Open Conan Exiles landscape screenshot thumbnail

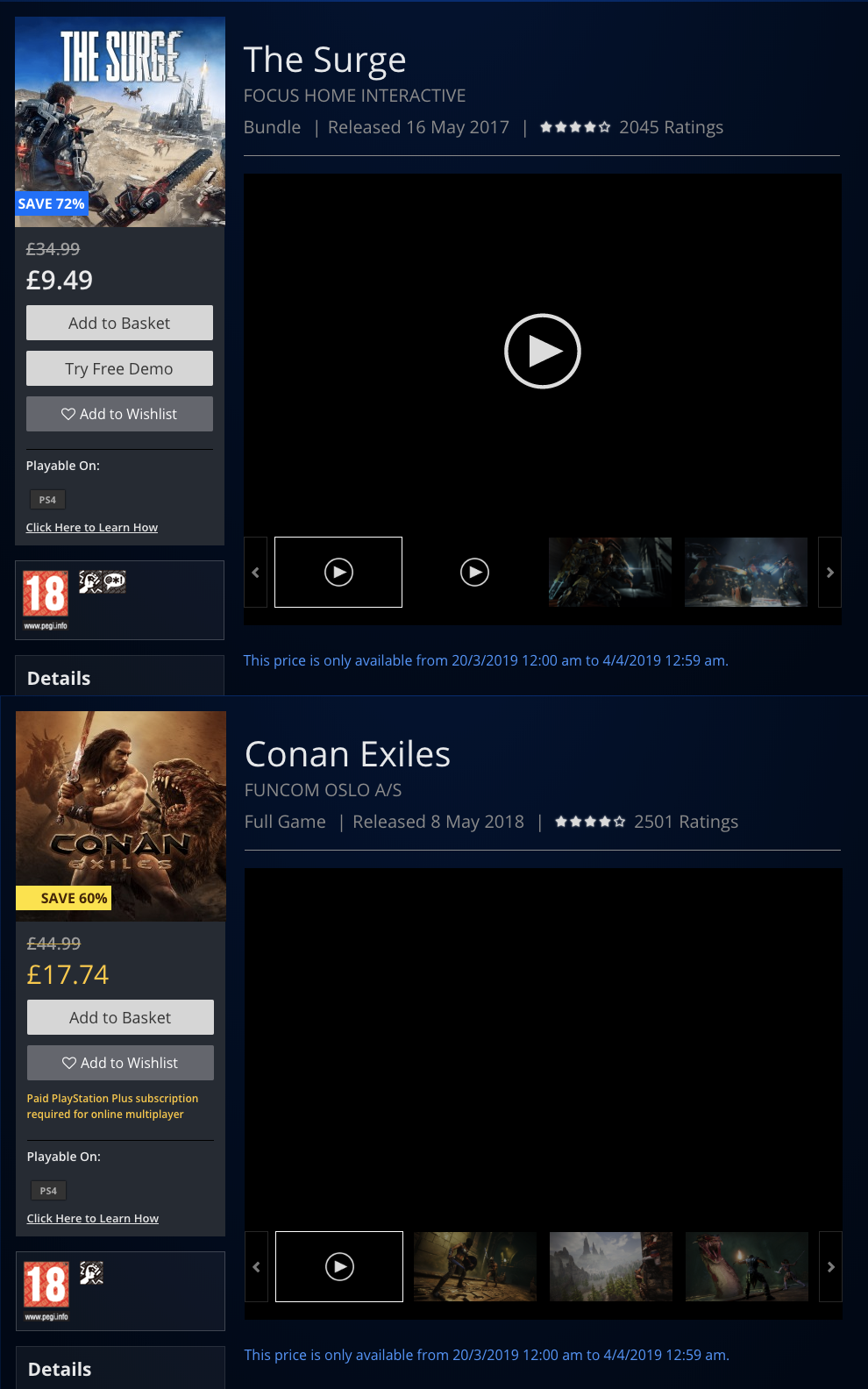(x=611, y=1266)
